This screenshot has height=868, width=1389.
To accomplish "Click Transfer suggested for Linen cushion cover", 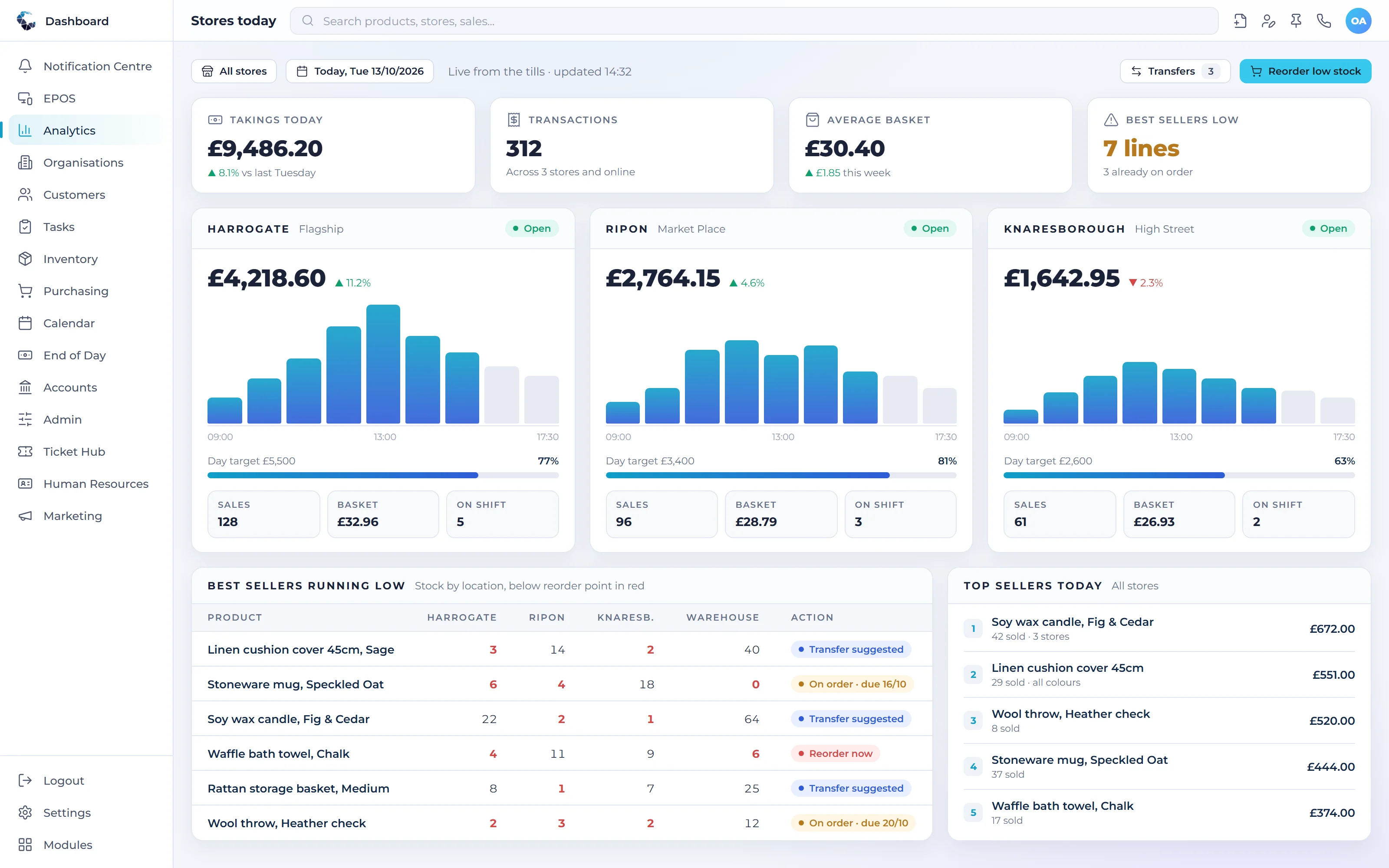I will point(851,649).
